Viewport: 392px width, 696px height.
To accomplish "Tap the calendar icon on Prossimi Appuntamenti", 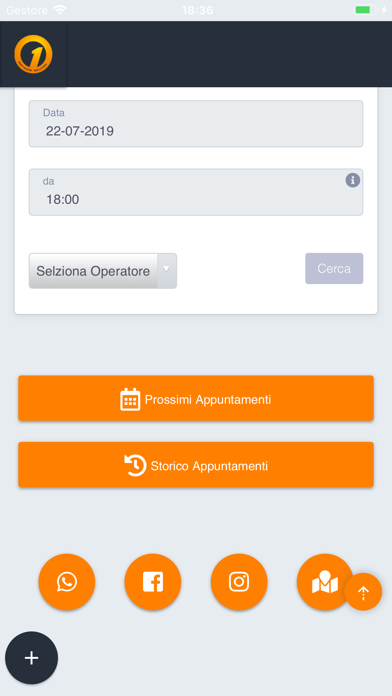I will 130,399.
